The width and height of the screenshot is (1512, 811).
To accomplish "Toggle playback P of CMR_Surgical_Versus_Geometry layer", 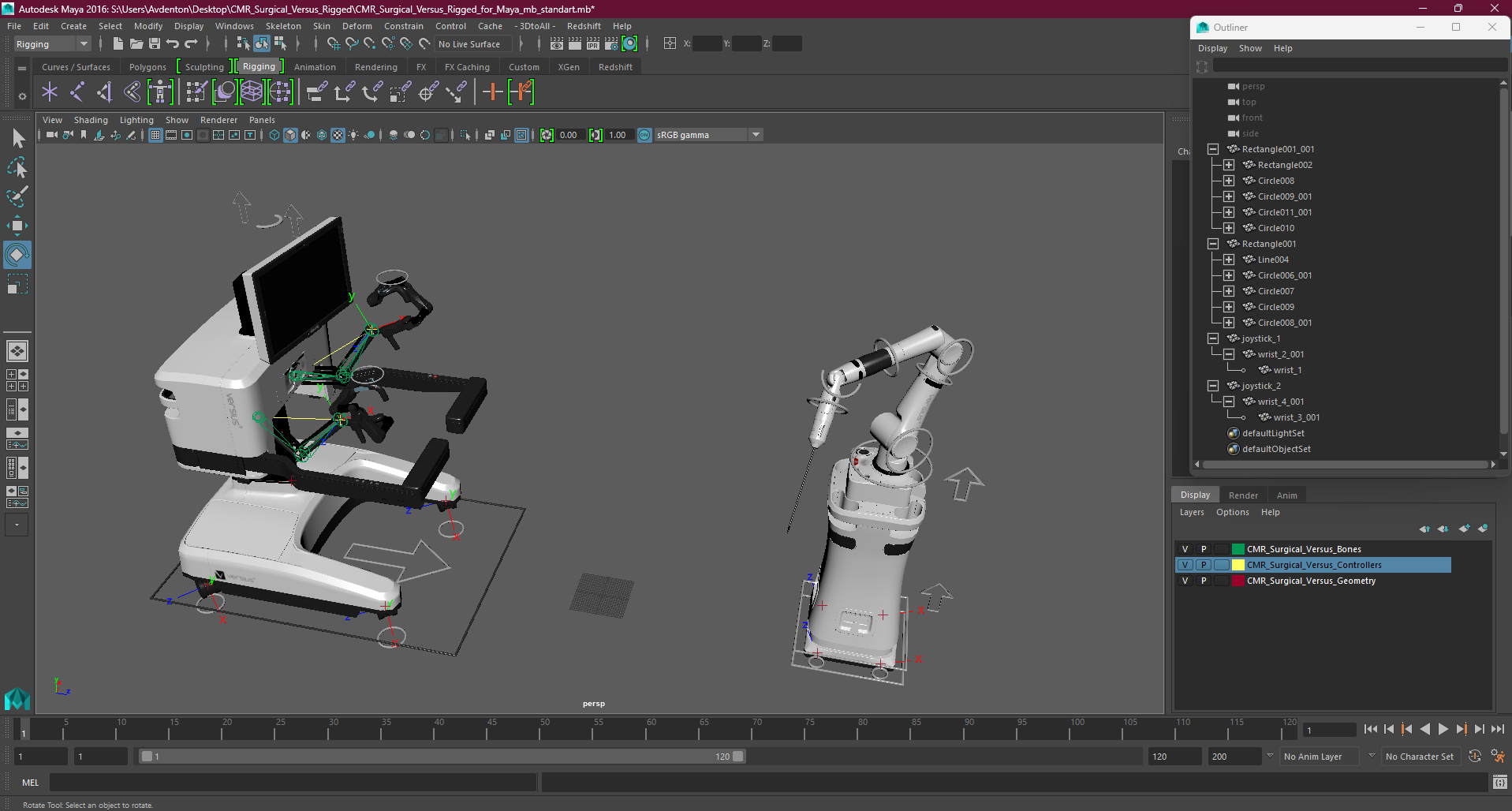I will (x=1204, y=581).
